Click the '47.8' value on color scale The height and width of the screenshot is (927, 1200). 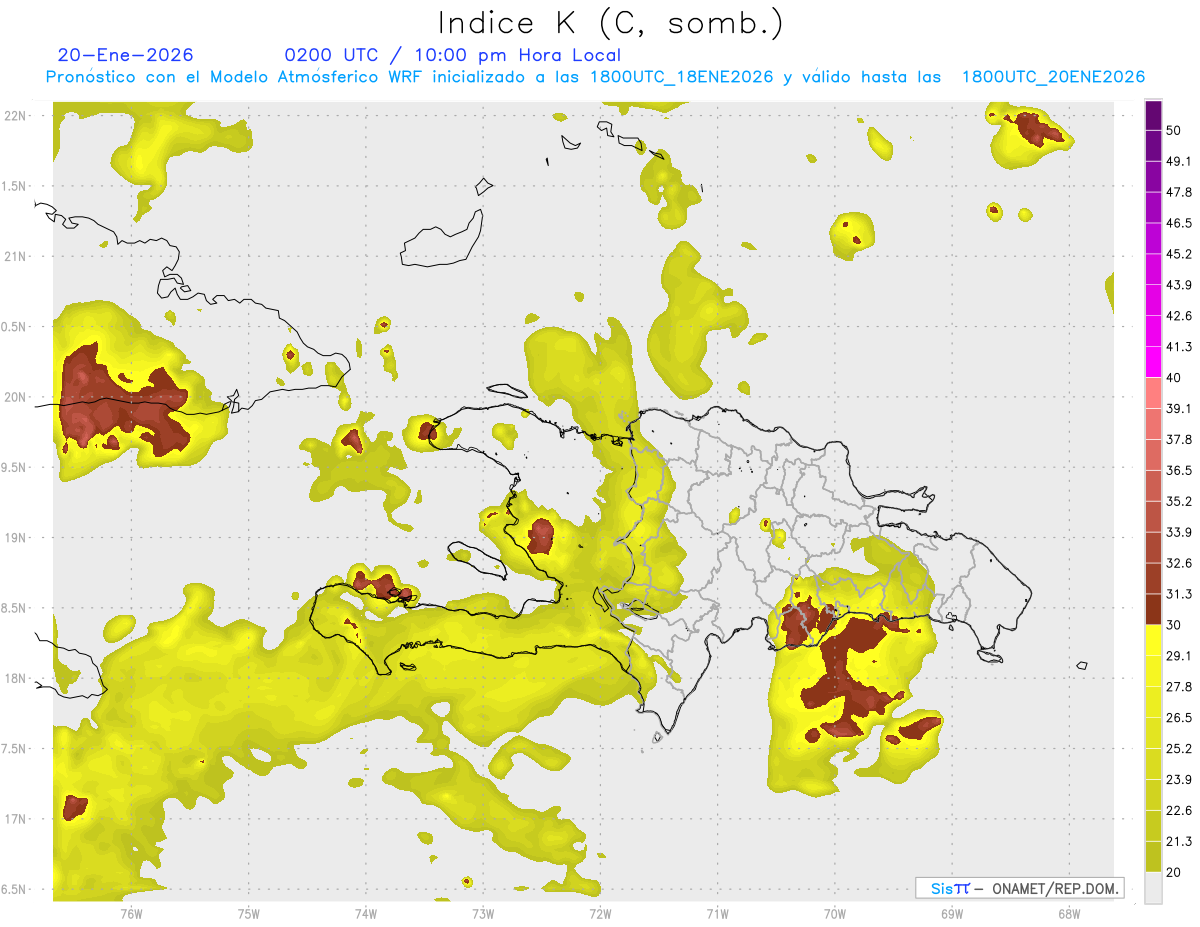[1179, 192]
